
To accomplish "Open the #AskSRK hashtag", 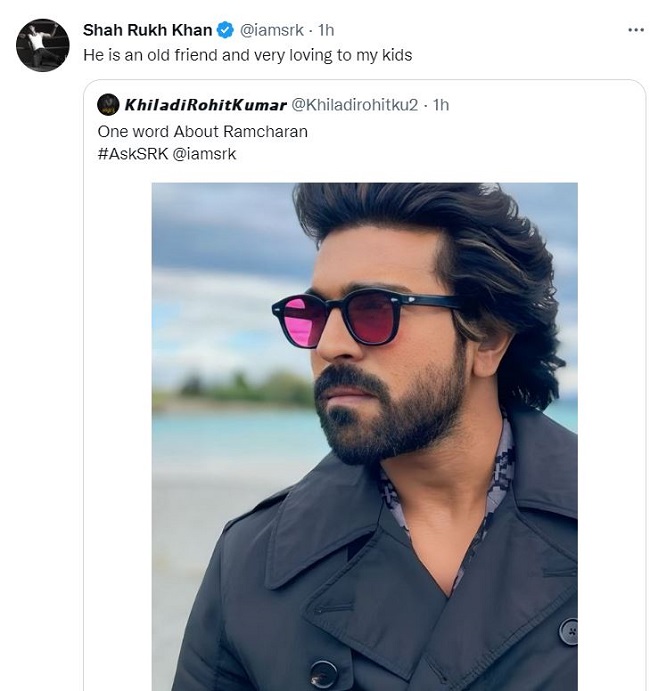I will pyautogui.click(x=134, y=153).
